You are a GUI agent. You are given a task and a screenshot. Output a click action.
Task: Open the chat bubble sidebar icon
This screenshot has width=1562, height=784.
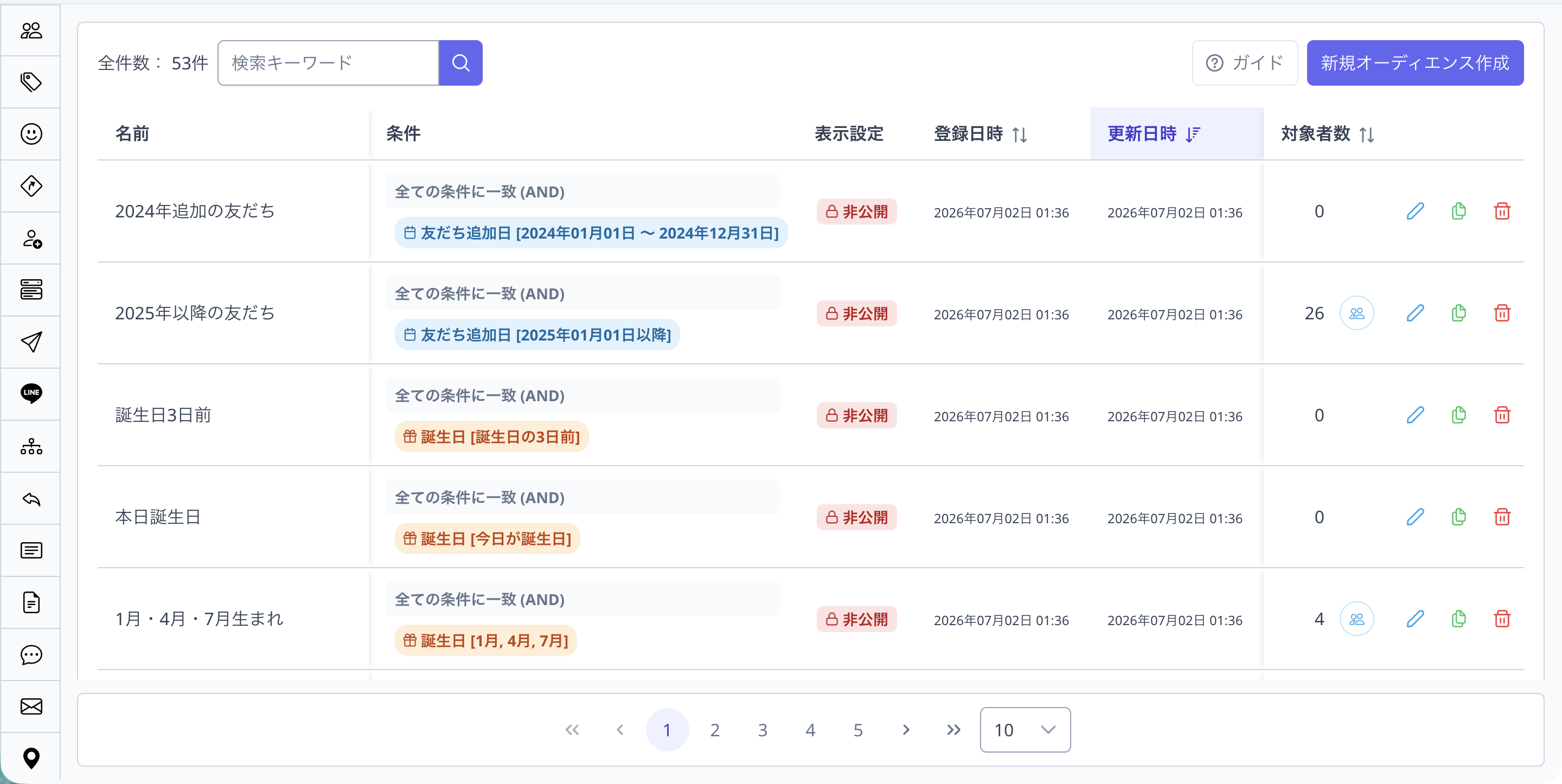click(x=31, y=654)
